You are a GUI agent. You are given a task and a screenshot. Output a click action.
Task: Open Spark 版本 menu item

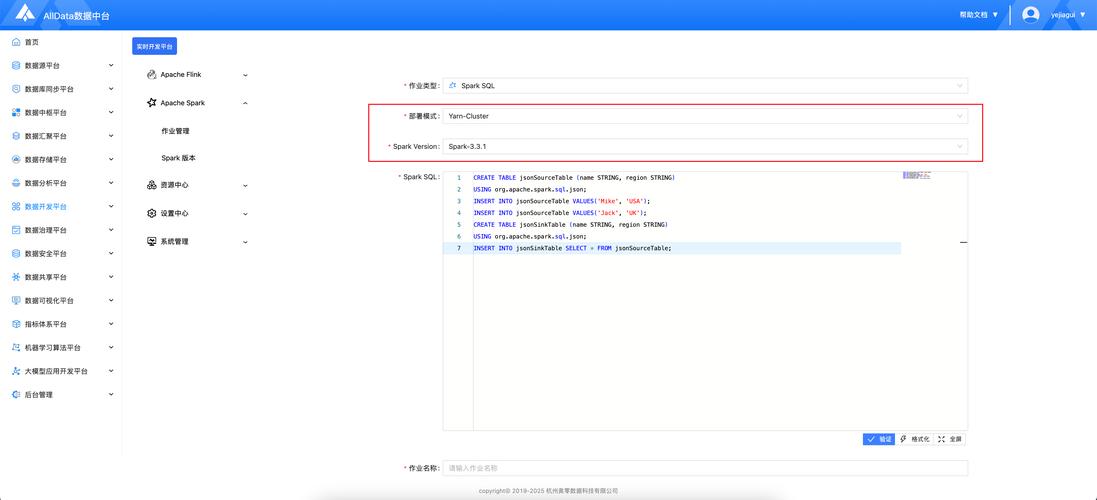[x=178, y=158]
